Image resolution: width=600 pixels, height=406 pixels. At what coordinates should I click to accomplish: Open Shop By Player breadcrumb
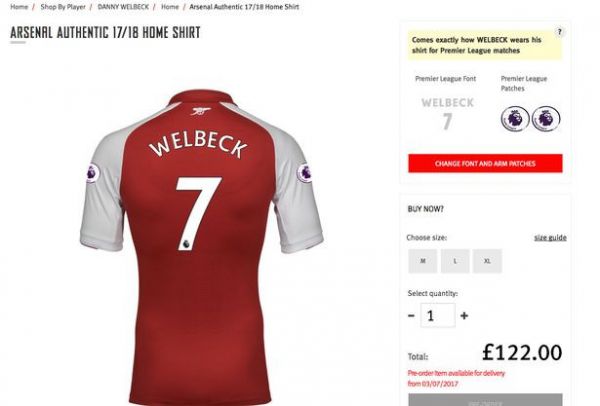pyautogui.click(x=63, y=7)
